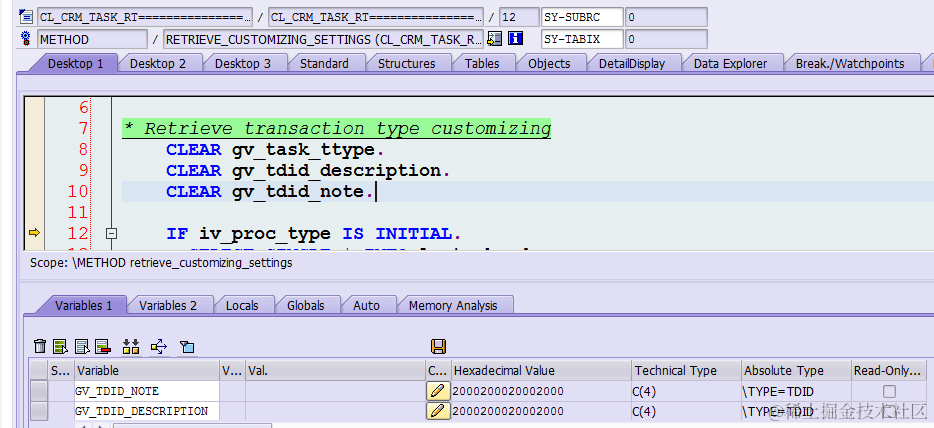Click the Variable column header
The image size is (934, 428).
click(147, 370)
